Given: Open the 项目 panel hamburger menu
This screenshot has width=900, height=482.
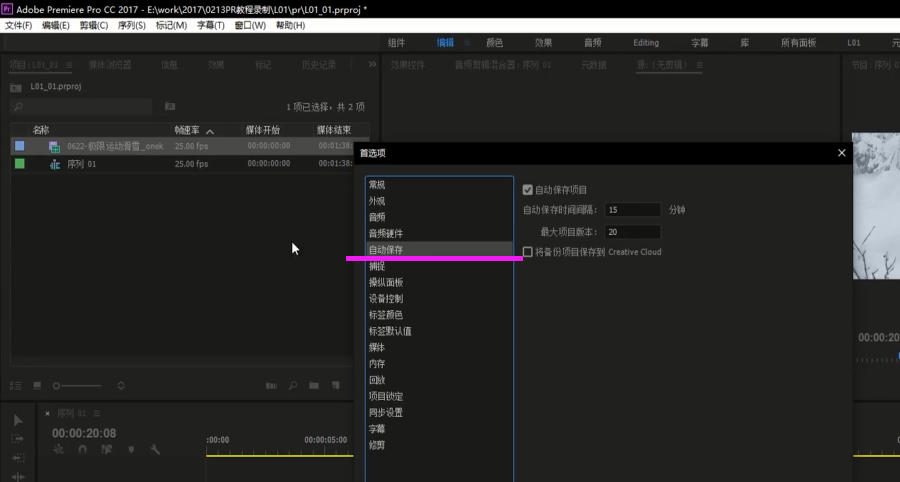Looking at the screenshot, I should 69,65.
